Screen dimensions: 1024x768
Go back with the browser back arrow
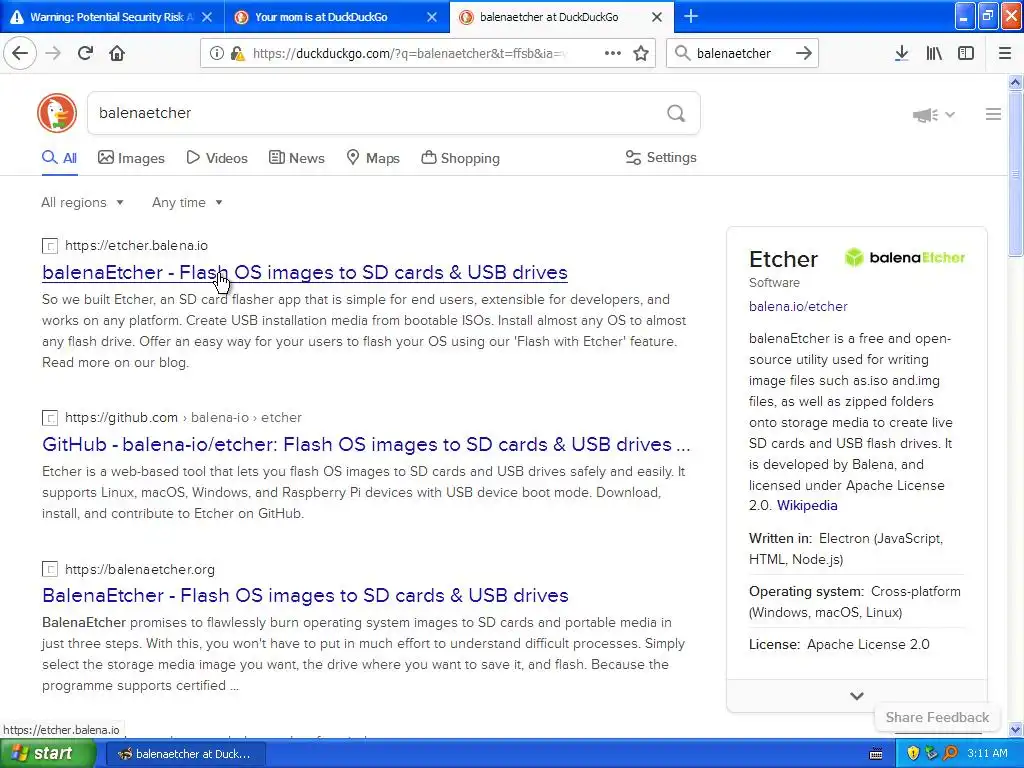[x=20, y=53]
